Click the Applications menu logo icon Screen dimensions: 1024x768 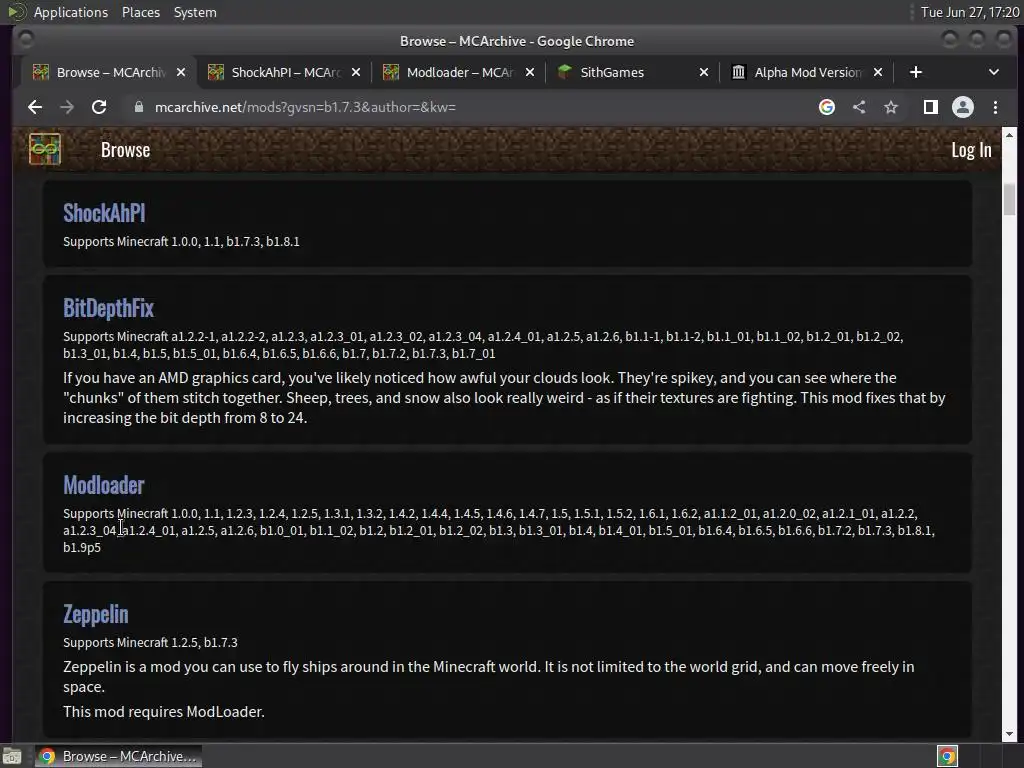click(16, 12)
